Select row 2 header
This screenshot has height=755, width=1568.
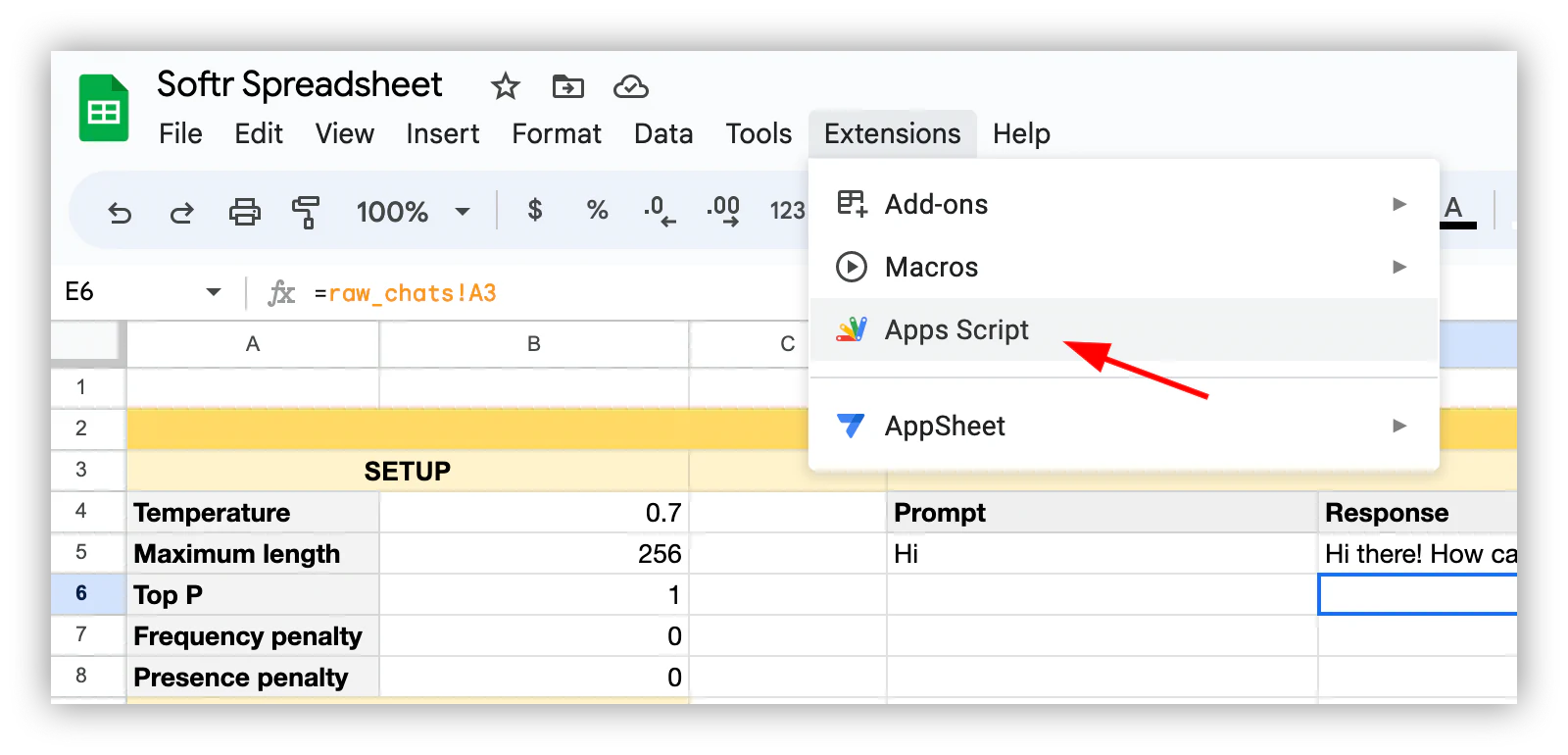(88, 428)
